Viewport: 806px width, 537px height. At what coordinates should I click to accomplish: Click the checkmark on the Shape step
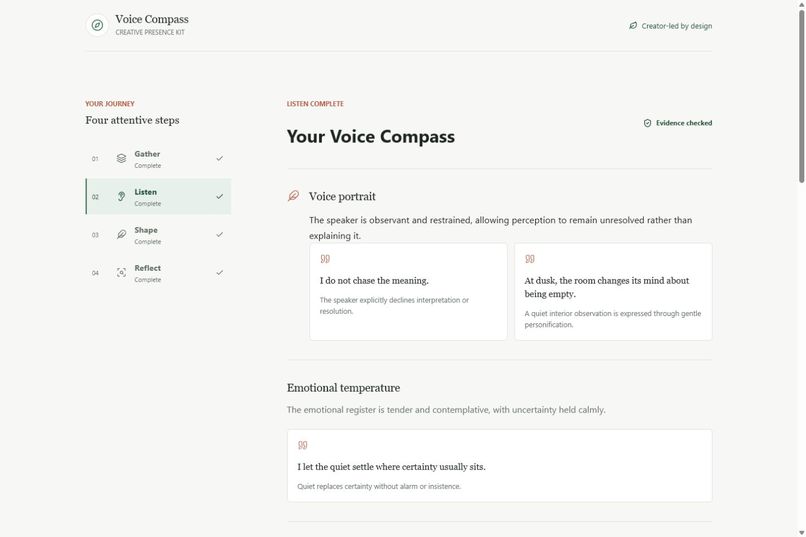pos(219,234)
